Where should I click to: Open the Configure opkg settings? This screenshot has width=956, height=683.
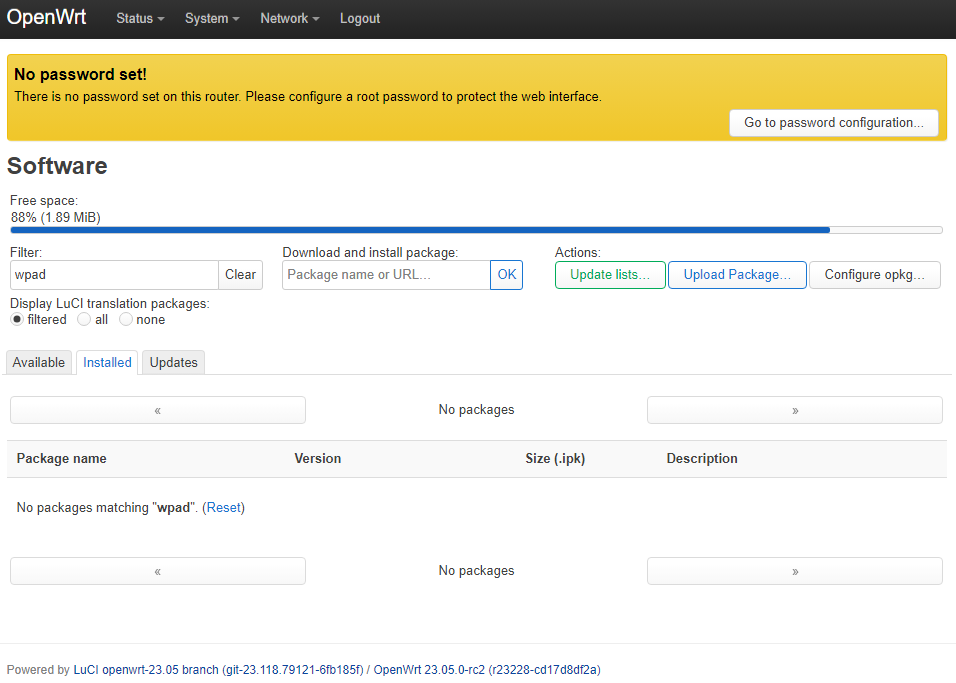tap(874, 274)
